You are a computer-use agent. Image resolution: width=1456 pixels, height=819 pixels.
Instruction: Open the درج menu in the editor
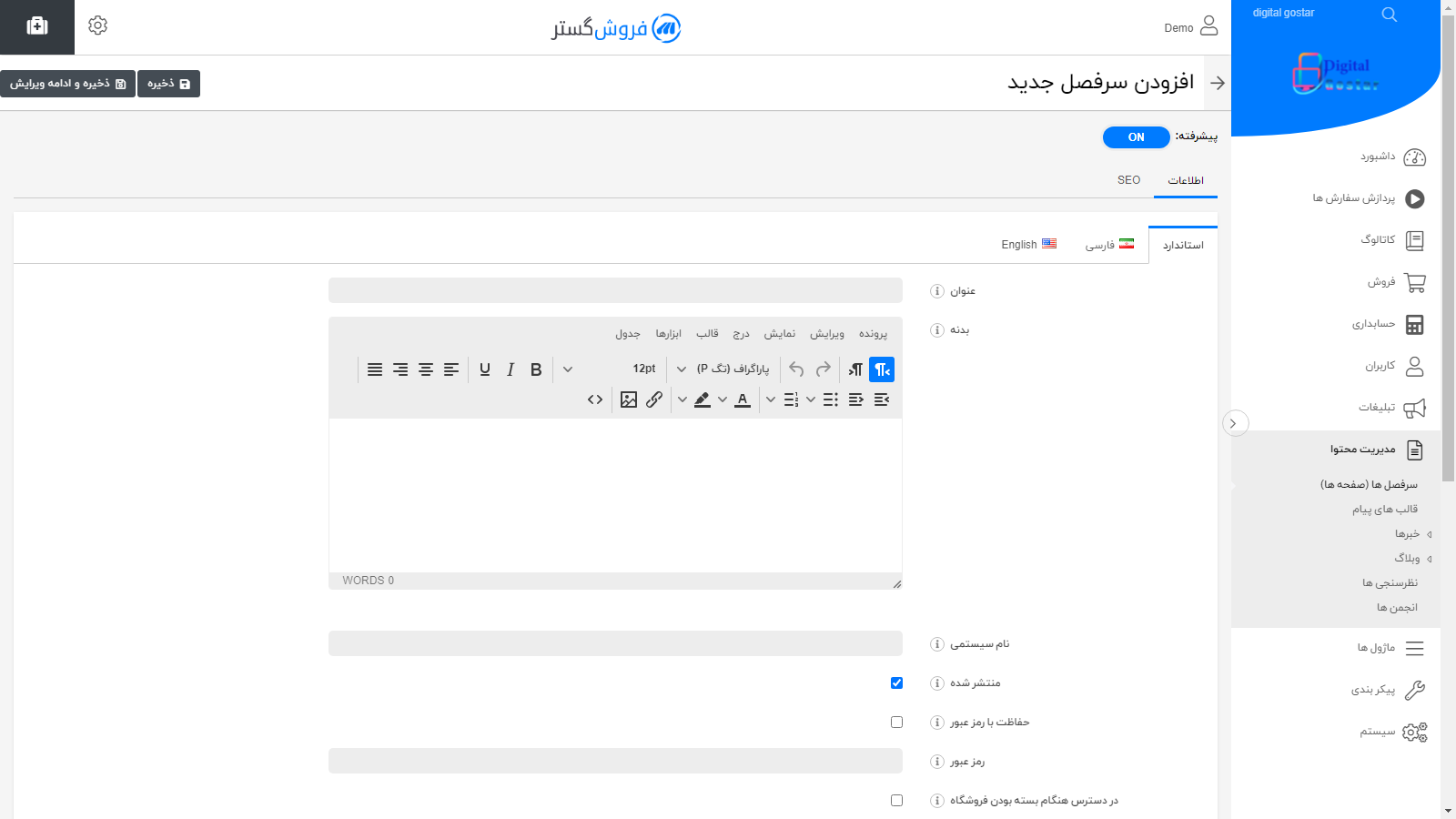[741, 333]
